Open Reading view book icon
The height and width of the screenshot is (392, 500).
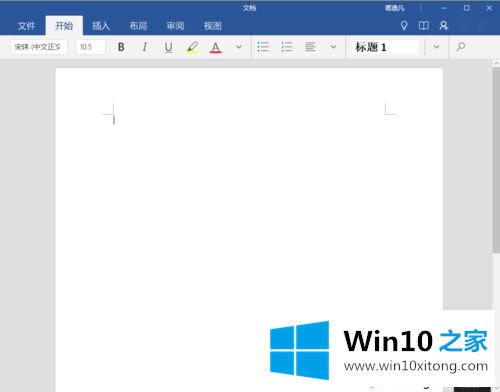coord(424,26)
